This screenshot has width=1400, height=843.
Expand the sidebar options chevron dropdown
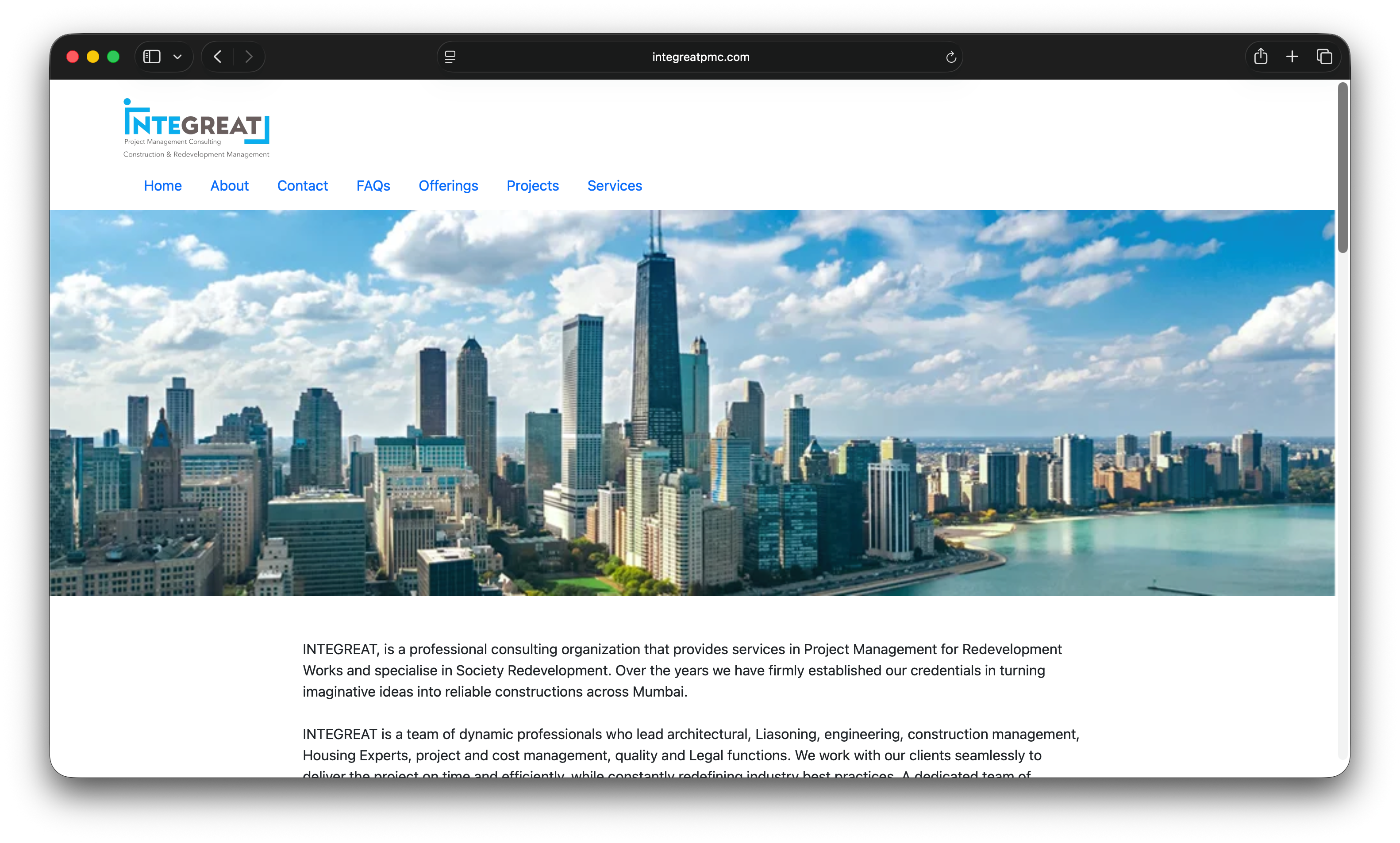click(x=177, y=57)
